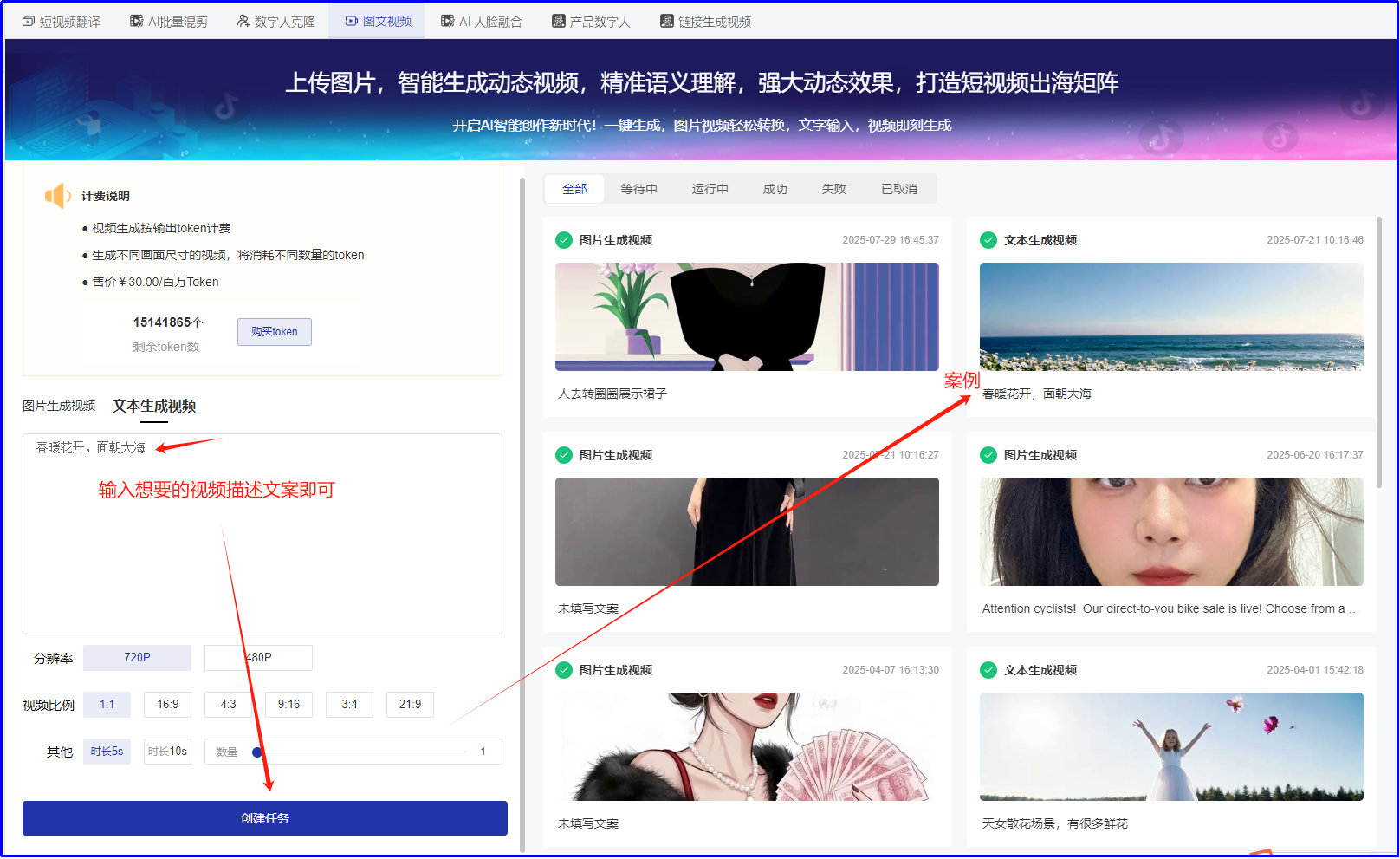
Task: Select the 480P resolution option
Action: point(257,657)
